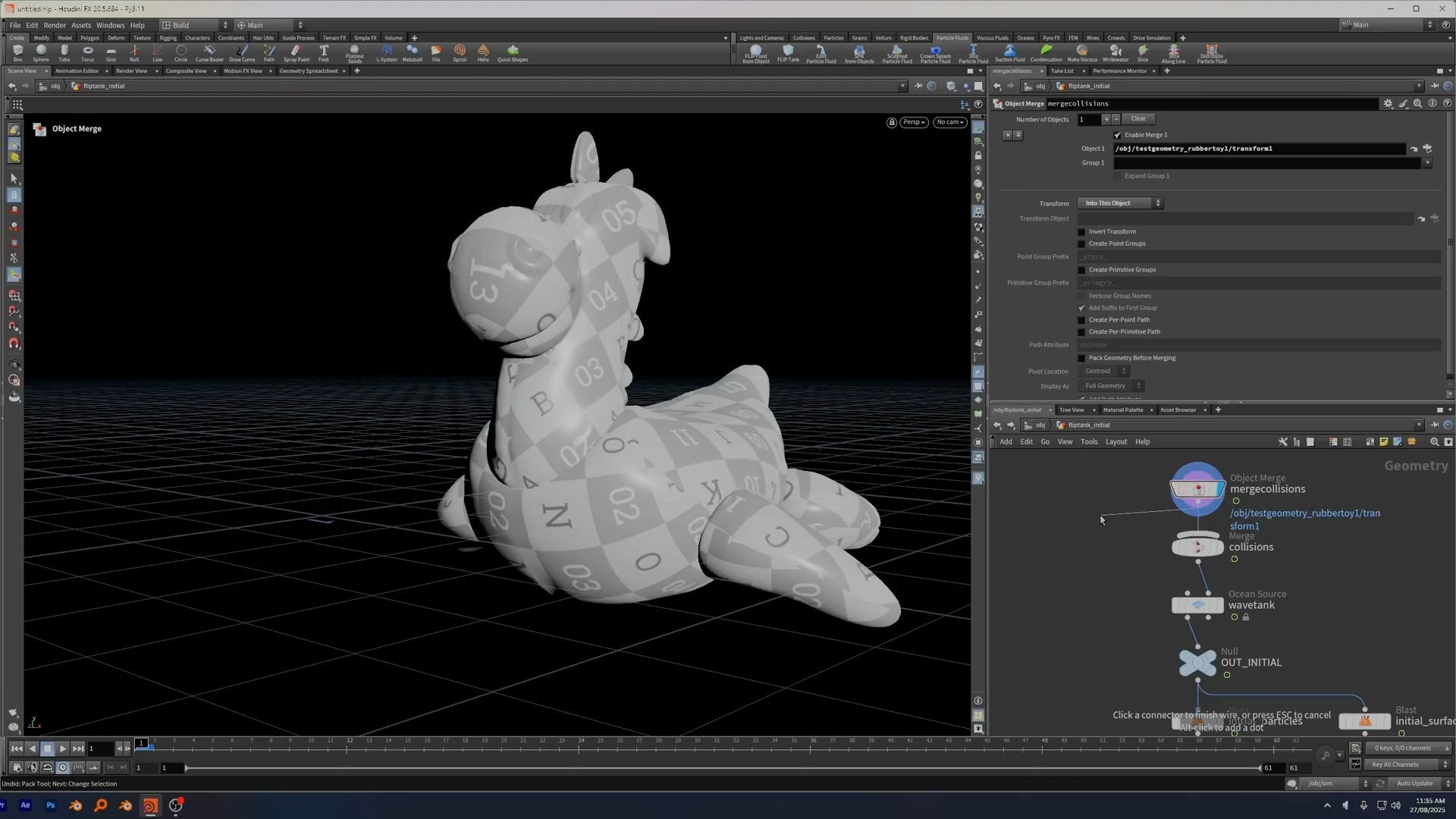Open After Effects from the taskbar

[x=25, y=805]
